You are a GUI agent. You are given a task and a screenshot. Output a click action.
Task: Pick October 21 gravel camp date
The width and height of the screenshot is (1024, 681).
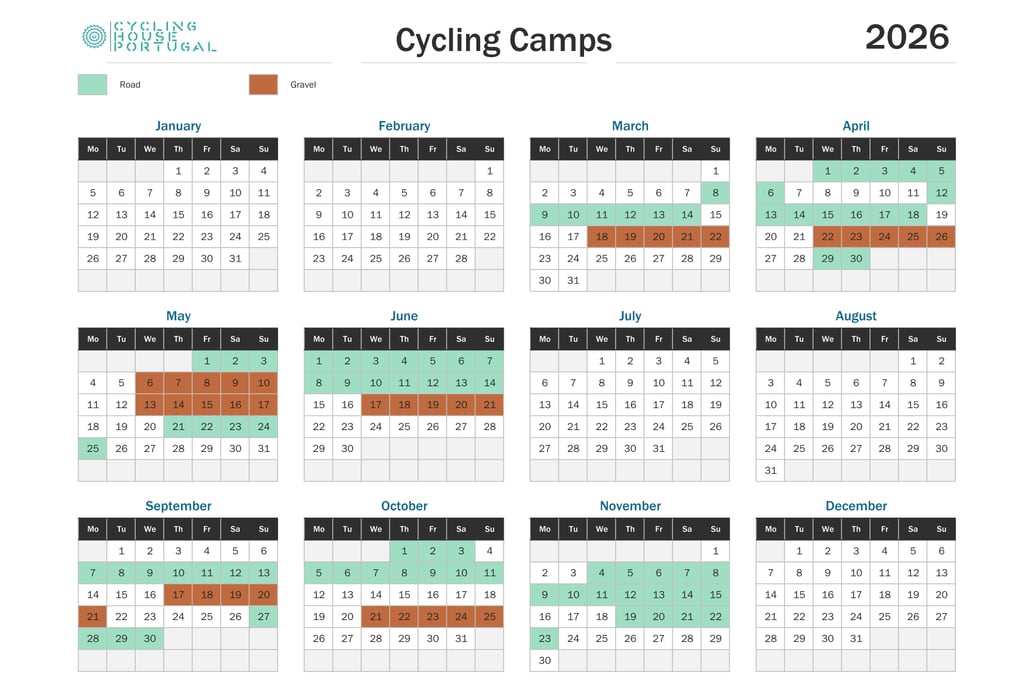coord(376,616)
